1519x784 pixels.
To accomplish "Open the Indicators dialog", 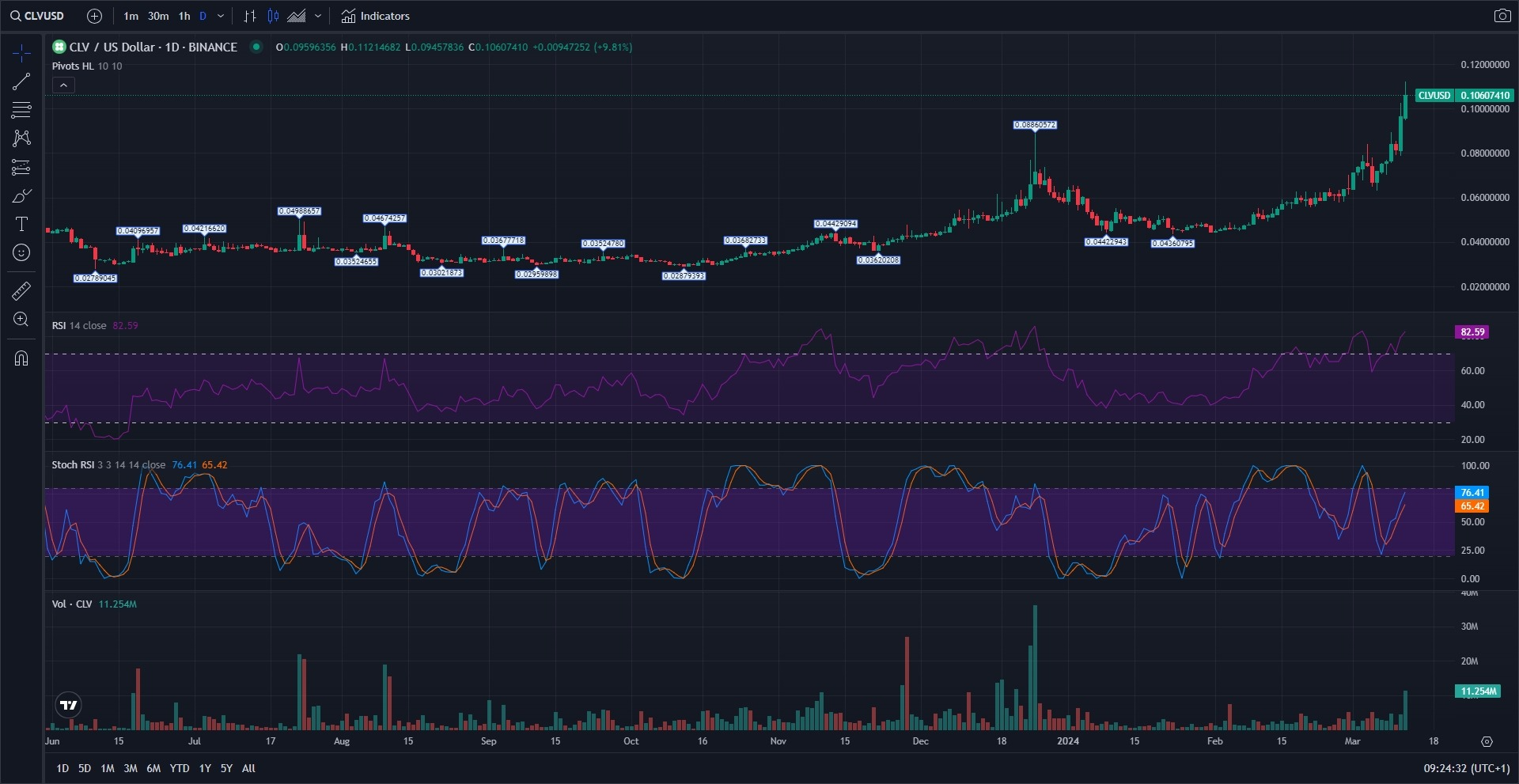I will (x=376, y=16).
